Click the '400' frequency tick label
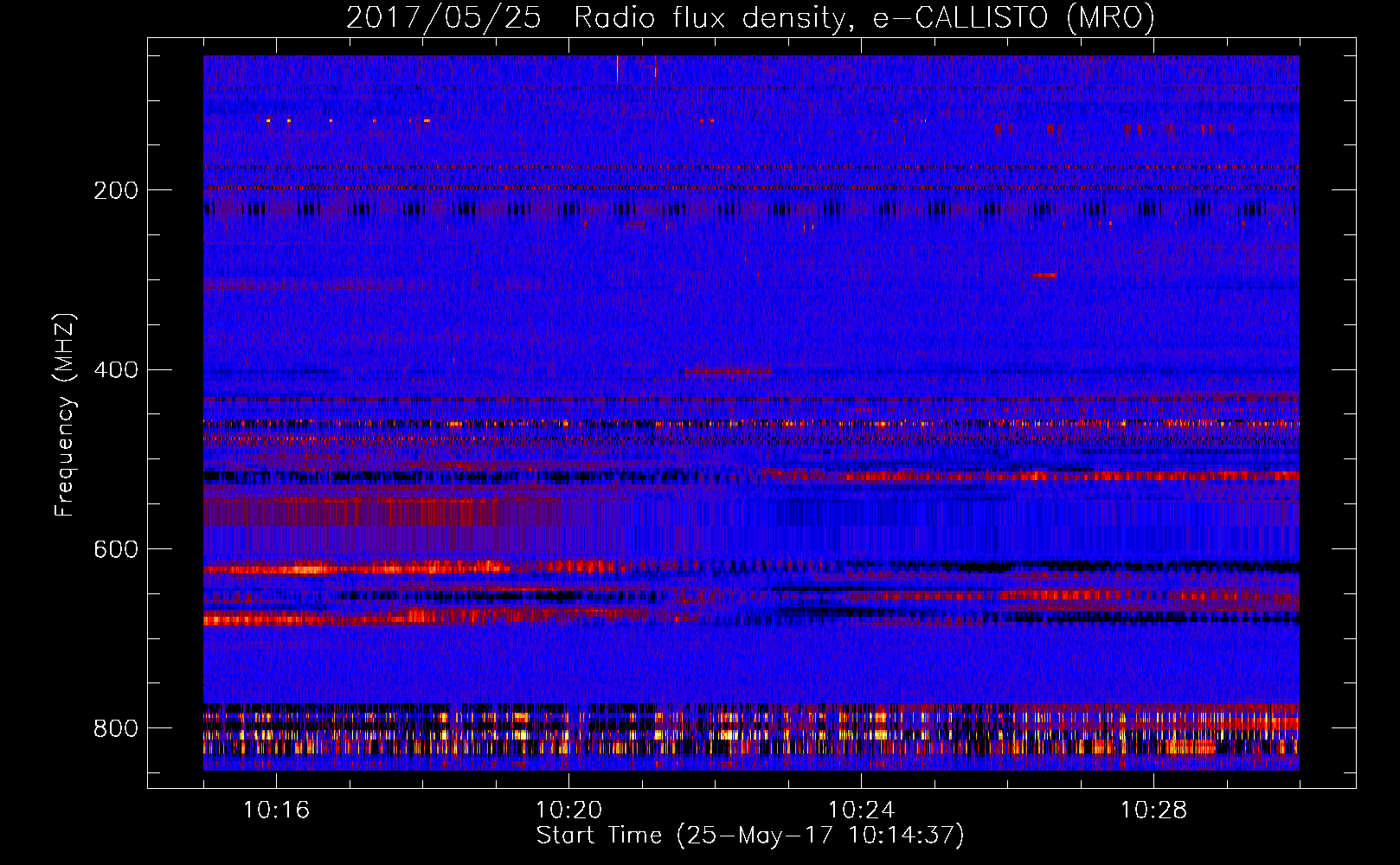1400x865 pixels. [x=116, y=370]
